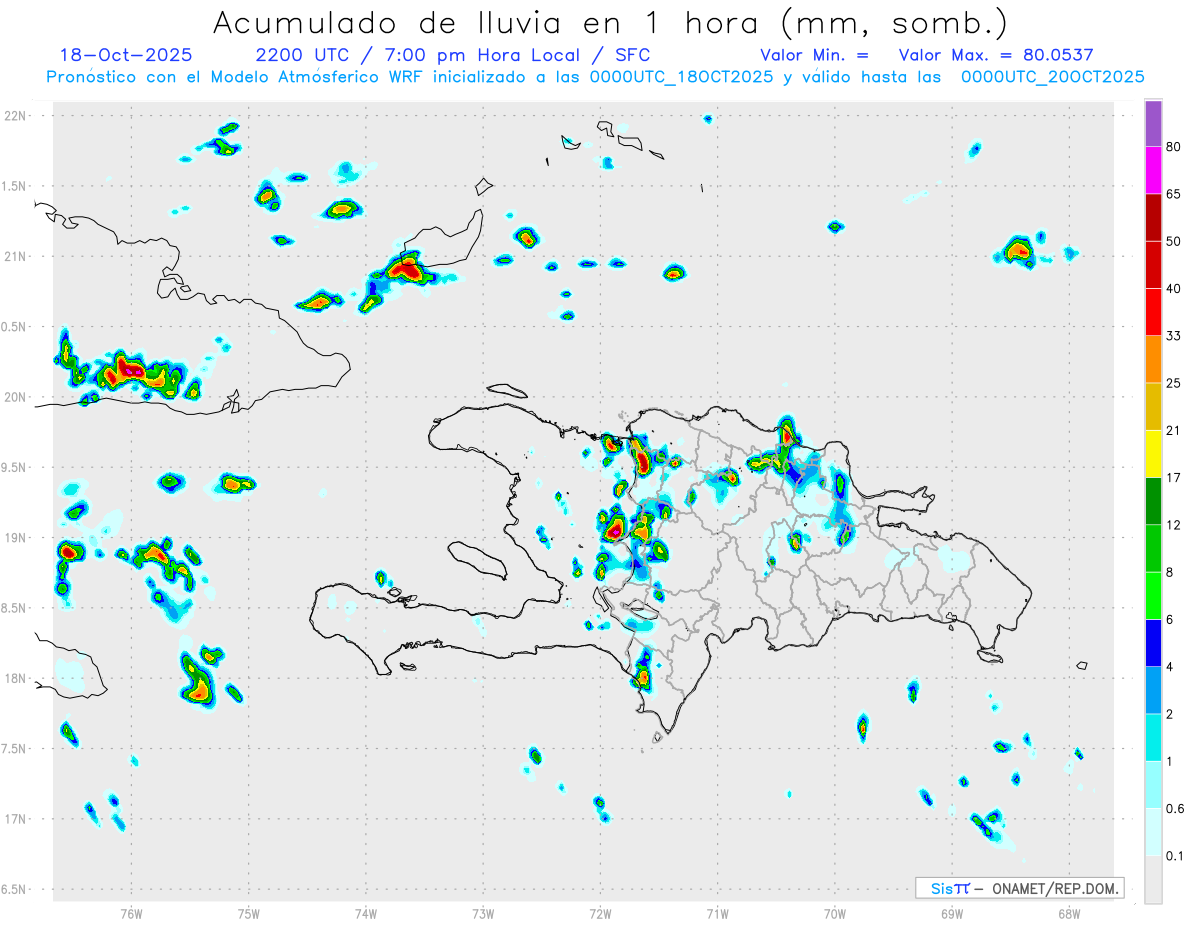Click the '76W' longitude label
This screenshot has height=927, width=1200.
point(131,913)
